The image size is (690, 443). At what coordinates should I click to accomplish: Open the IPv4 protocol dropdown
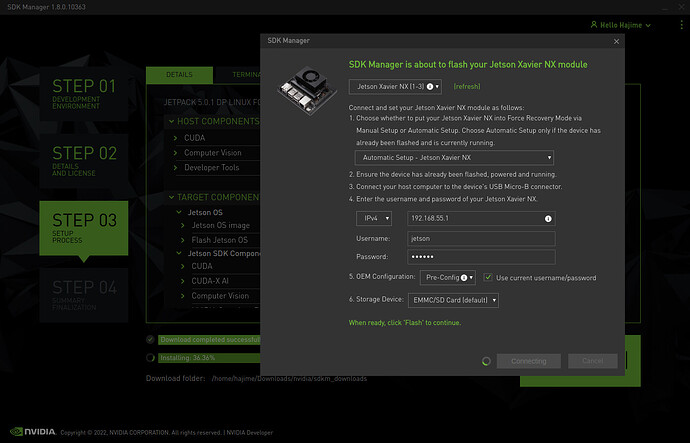click(374, 218)
